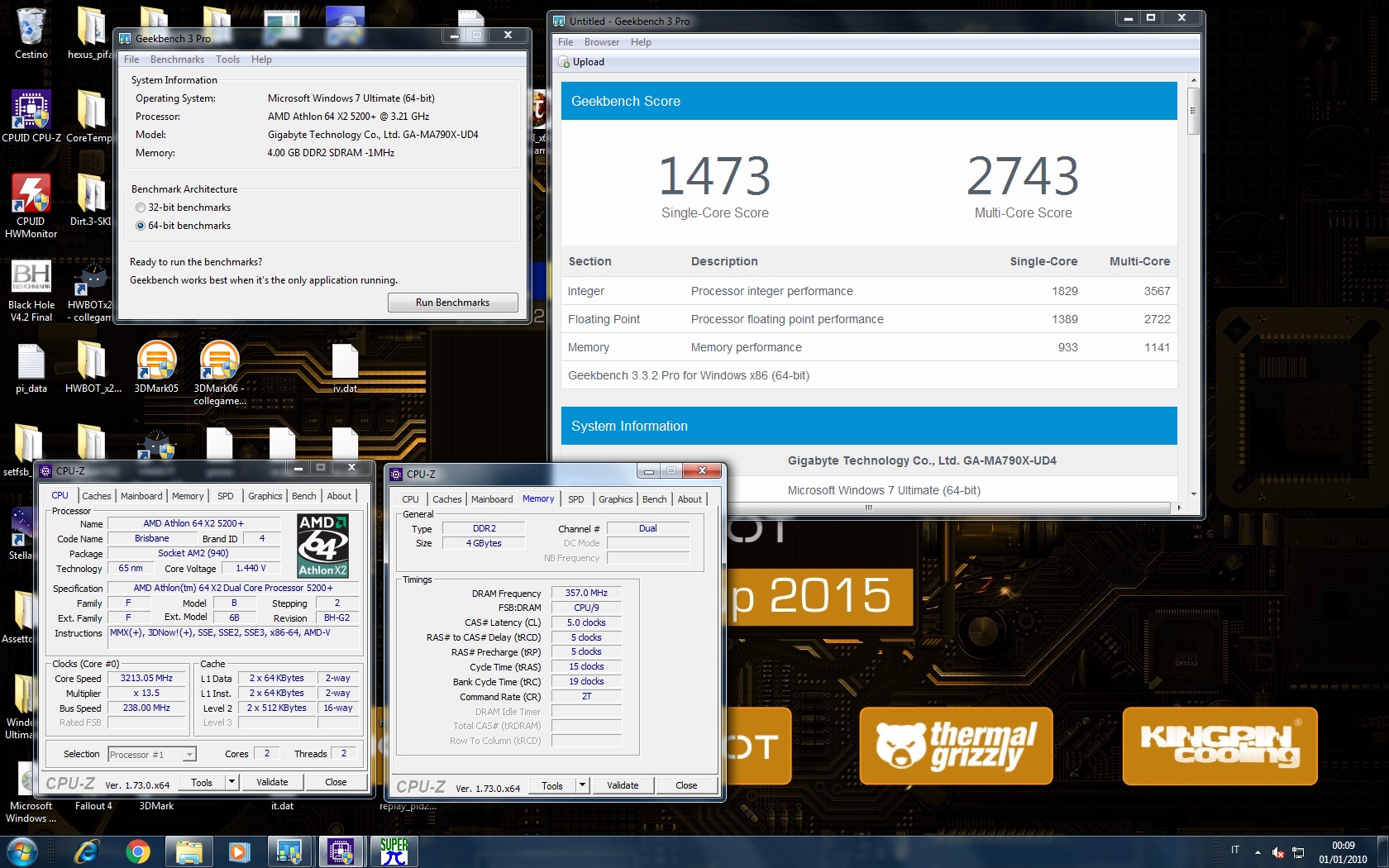Click Tools button in CPU-Z Memory window
1389x868 pixels.
point(552,785)
